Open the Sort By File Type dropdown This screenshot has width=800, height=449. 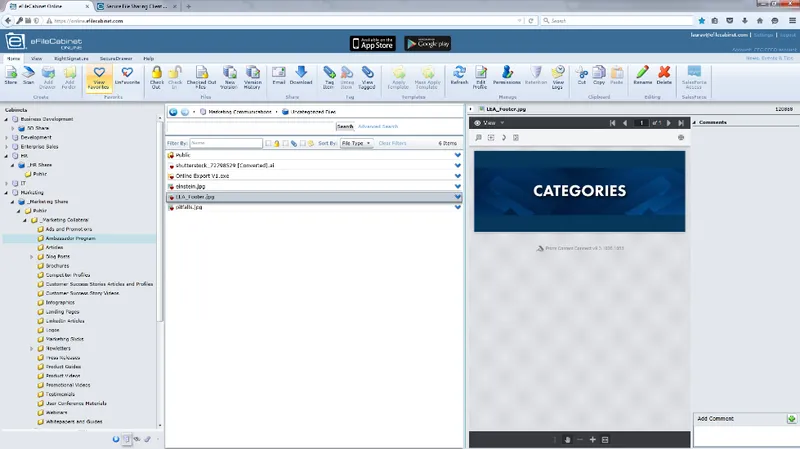[x=356, y=143]
